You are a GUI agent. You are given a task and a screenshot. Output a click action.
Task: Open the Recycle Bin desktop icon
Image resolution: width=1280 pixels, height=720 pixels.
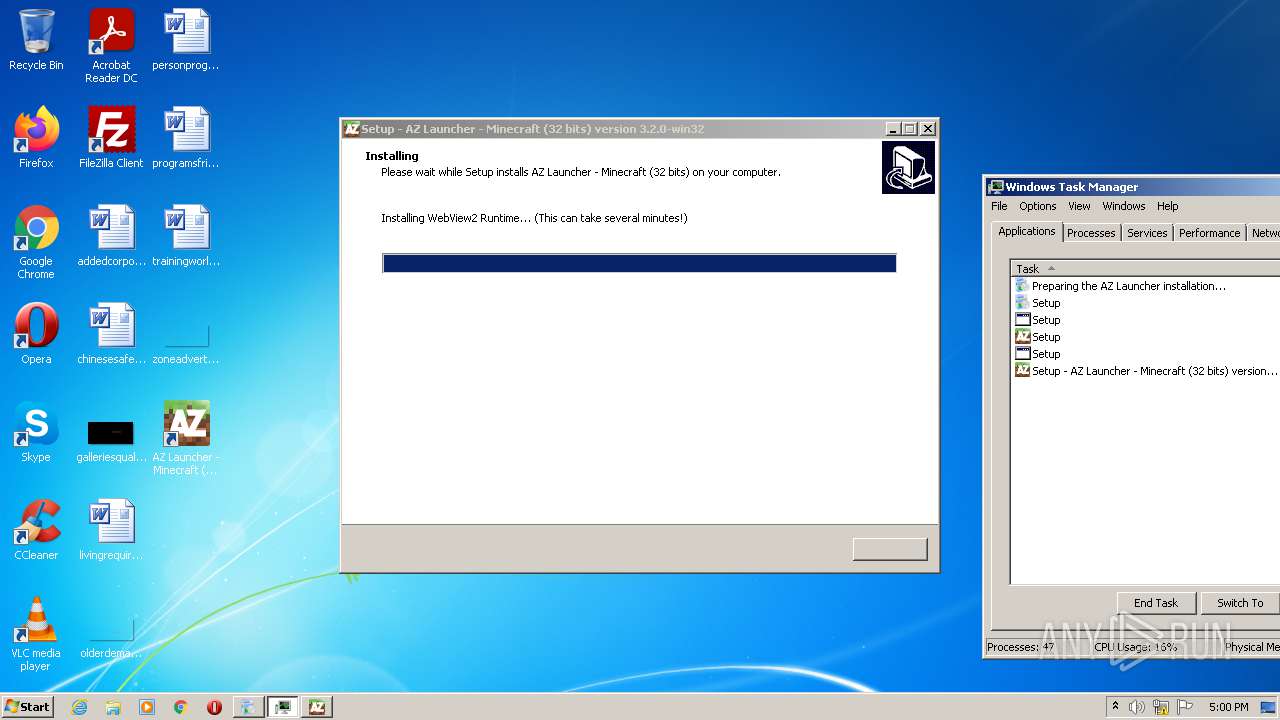pyautogui.click(x=36, y=40)
